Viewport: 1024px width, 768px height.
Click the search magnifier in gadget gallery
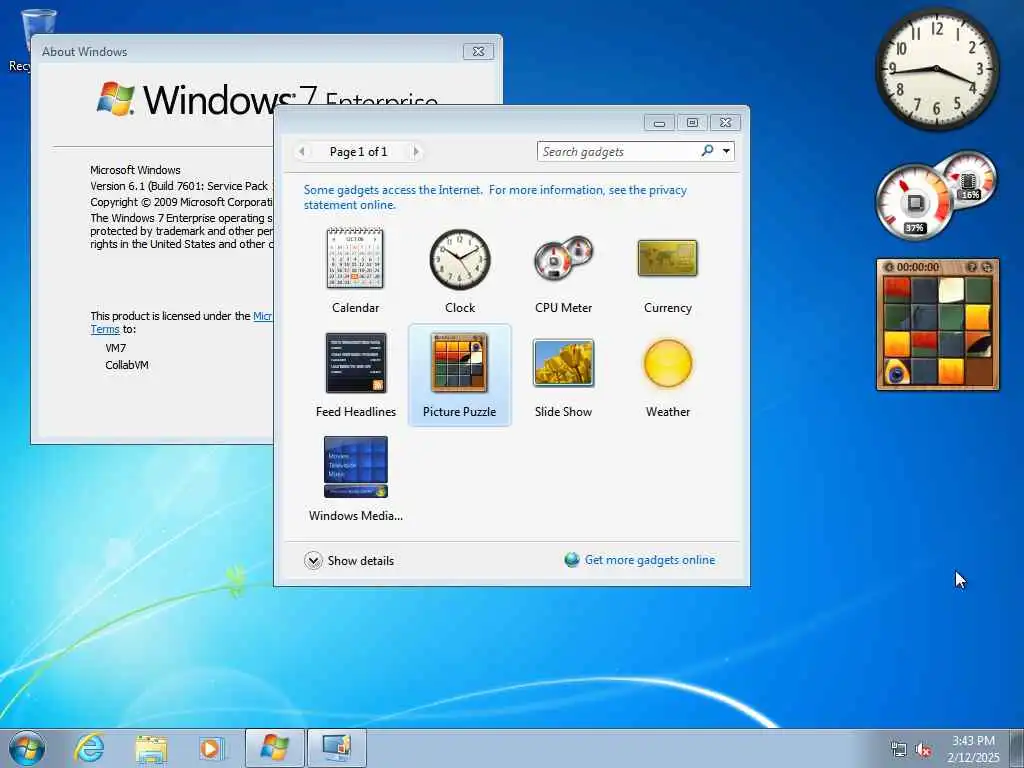(x=707, y=151)
